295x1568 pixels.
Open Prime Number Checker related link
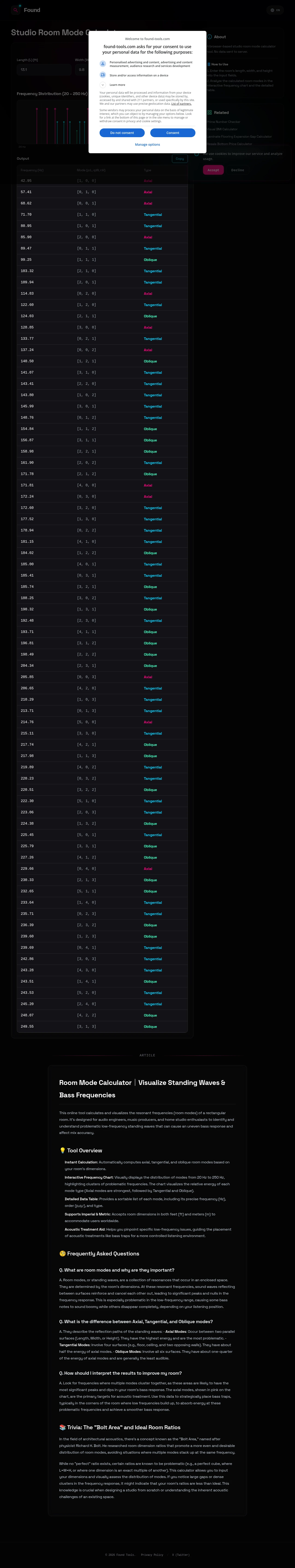click(224, 122)
